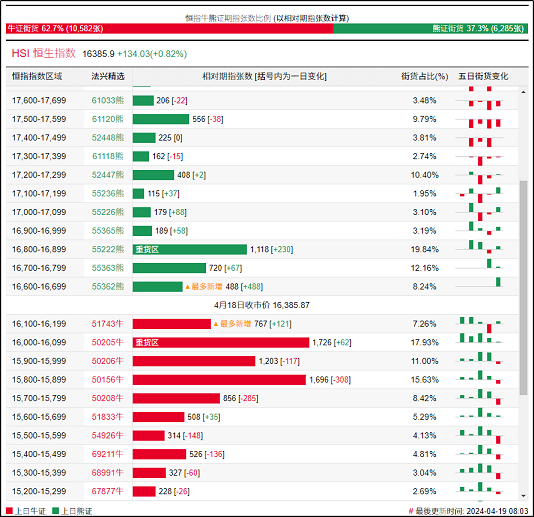Click the vertical scrollbar thumb
The width and height of the screenshot is (534, 517).
tap(523, 288)
